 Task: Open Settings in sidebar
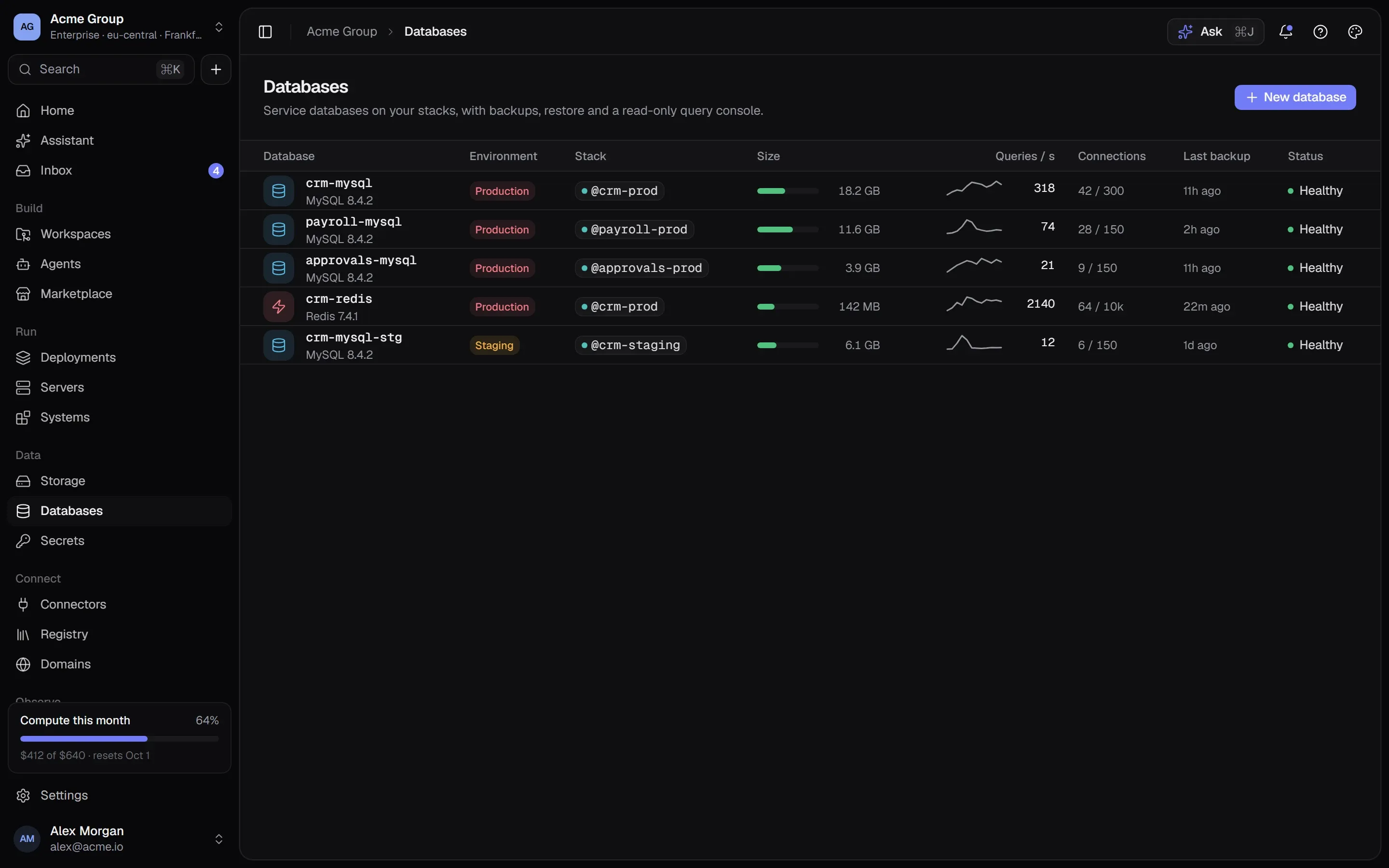click(120, 795)
